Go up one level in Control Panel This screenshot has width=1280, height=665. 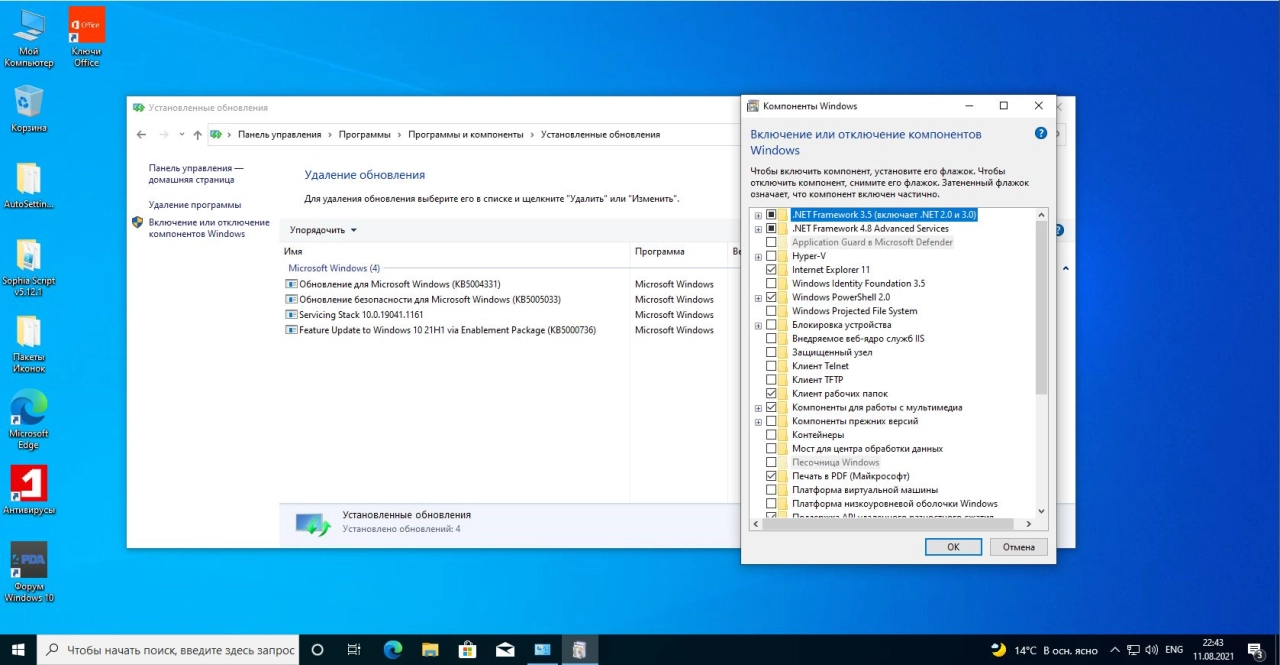[198, 134]
